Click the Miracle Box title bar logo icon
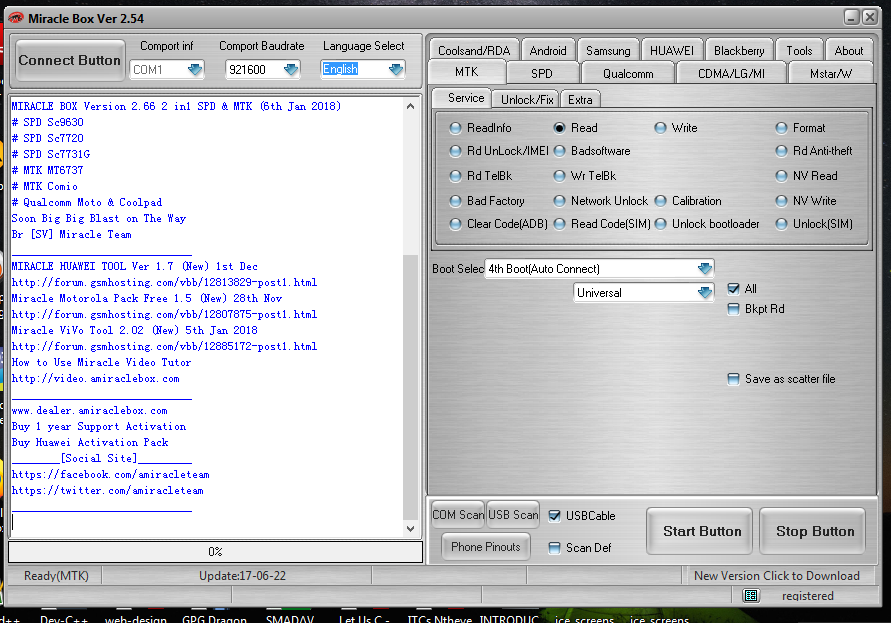Screen dimensions: 891x623 pos(16,18)
